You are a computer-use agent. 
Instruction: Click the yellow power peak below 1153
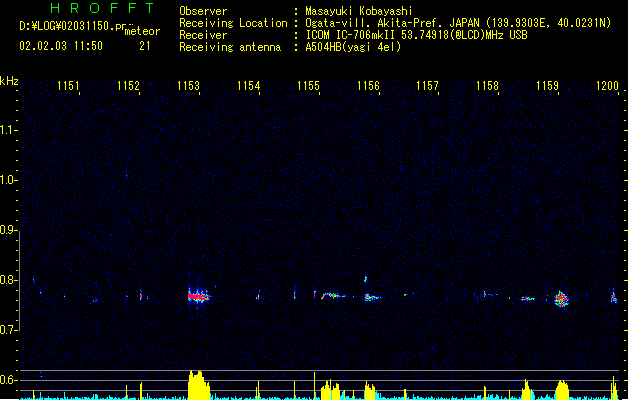click(x=199, y=385)
